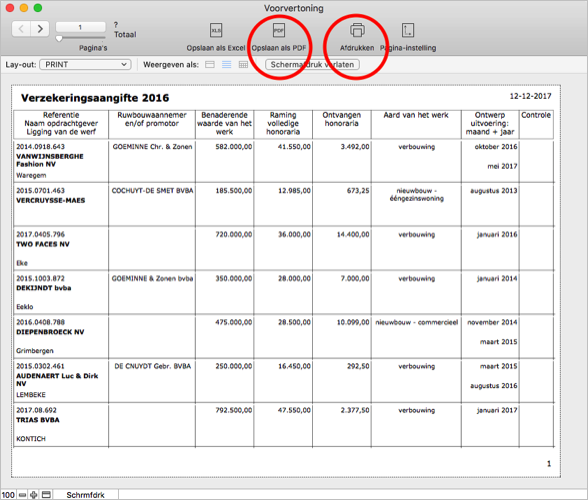Screen dimensions: 588x500
Task: Click the Opslaan als Excel icon
Action: (x=216, y=30)
